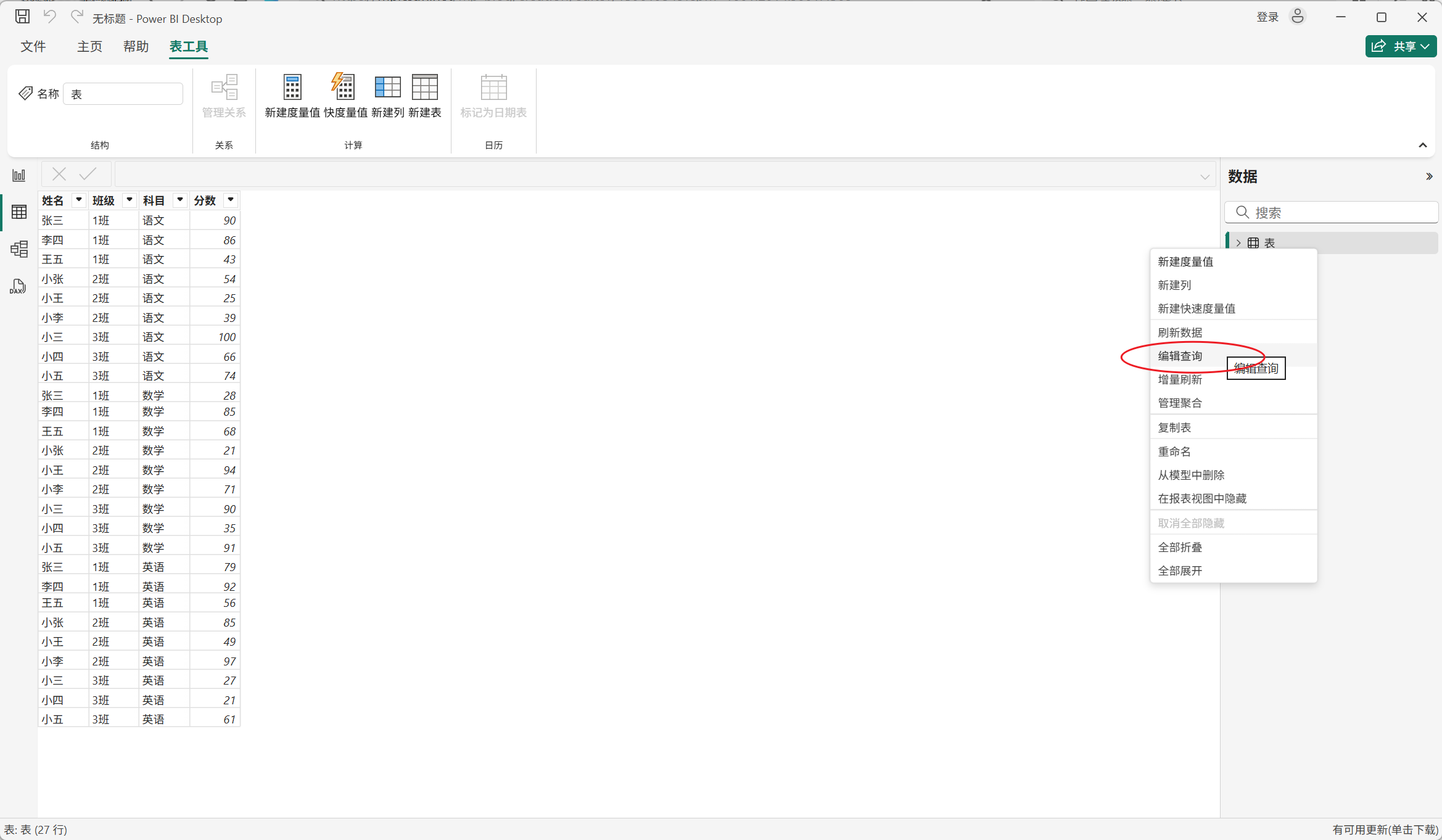Screen dimensions: 1442x840
Task: Click the New Table (新建表) icon
Action: coord(424,88)
